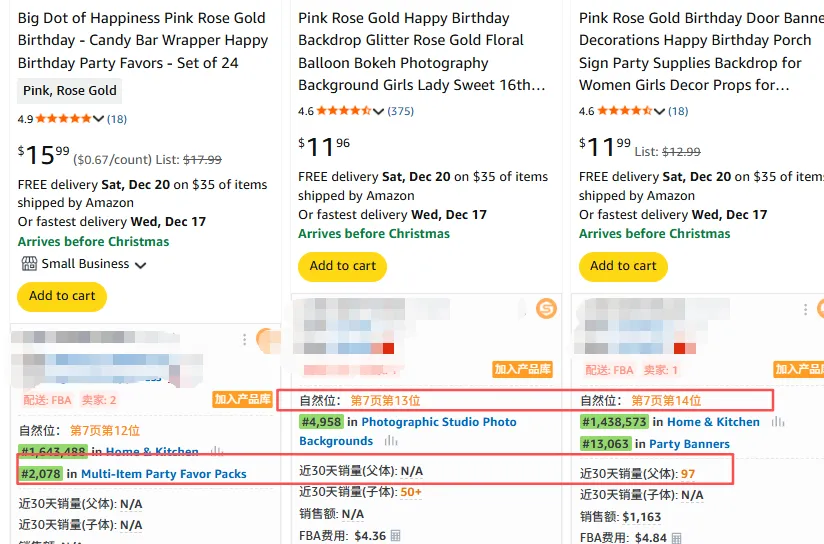Image resolution: width=824 pixels, height=544 pixels.
Task: Open three-dot menu in first seller panel
Action: [244, 340]
